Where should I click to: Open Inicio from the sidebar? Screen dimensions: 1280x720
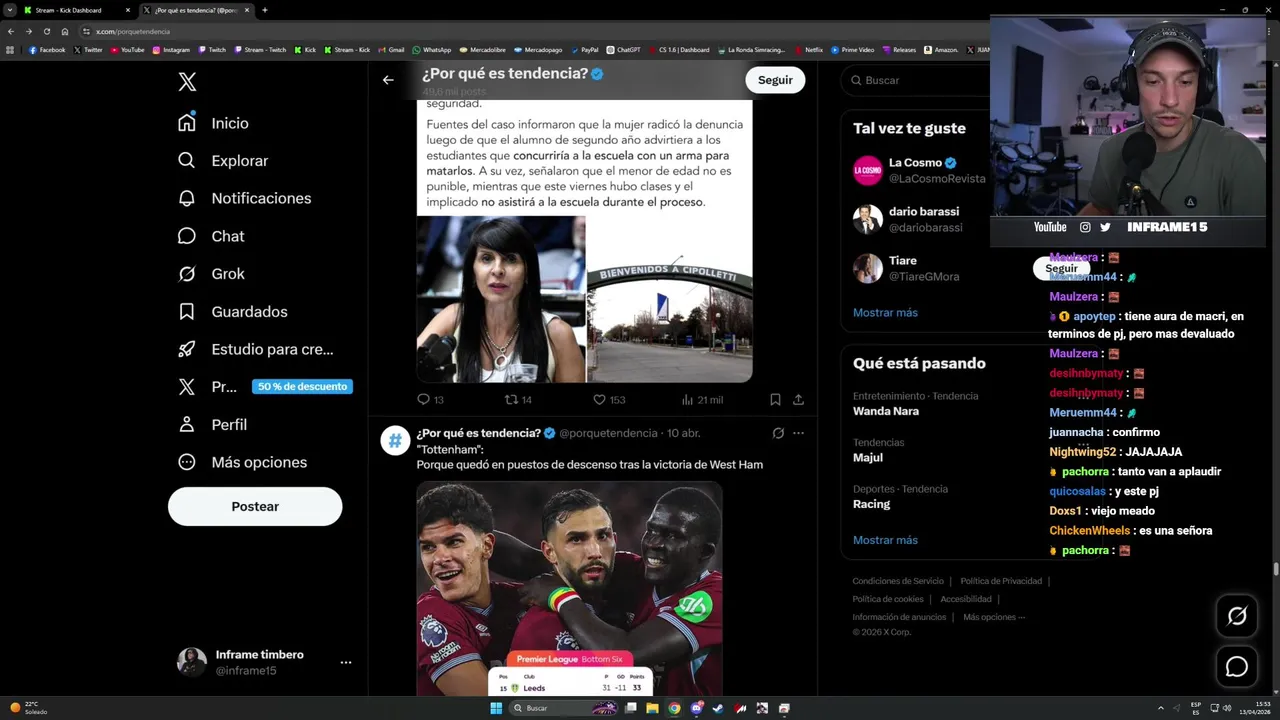click(x=213, y=123)
